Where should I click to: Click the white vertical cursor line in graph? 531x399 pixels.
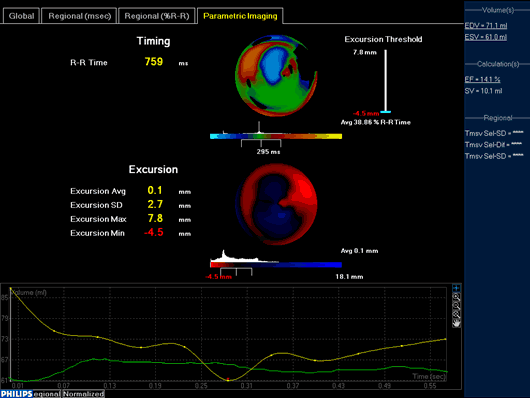point(10,334)
